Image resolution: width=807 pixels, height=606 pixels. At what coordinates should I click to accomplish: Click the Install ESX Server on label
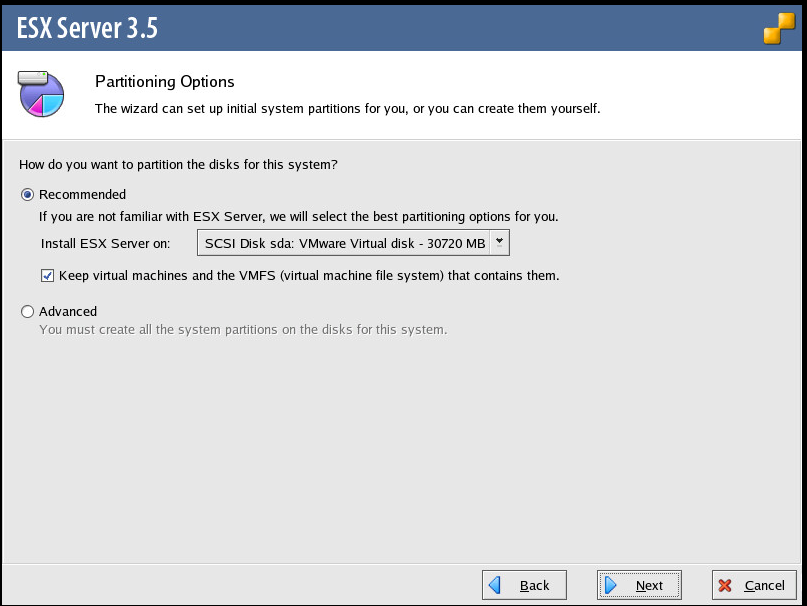tap(106, 243)
